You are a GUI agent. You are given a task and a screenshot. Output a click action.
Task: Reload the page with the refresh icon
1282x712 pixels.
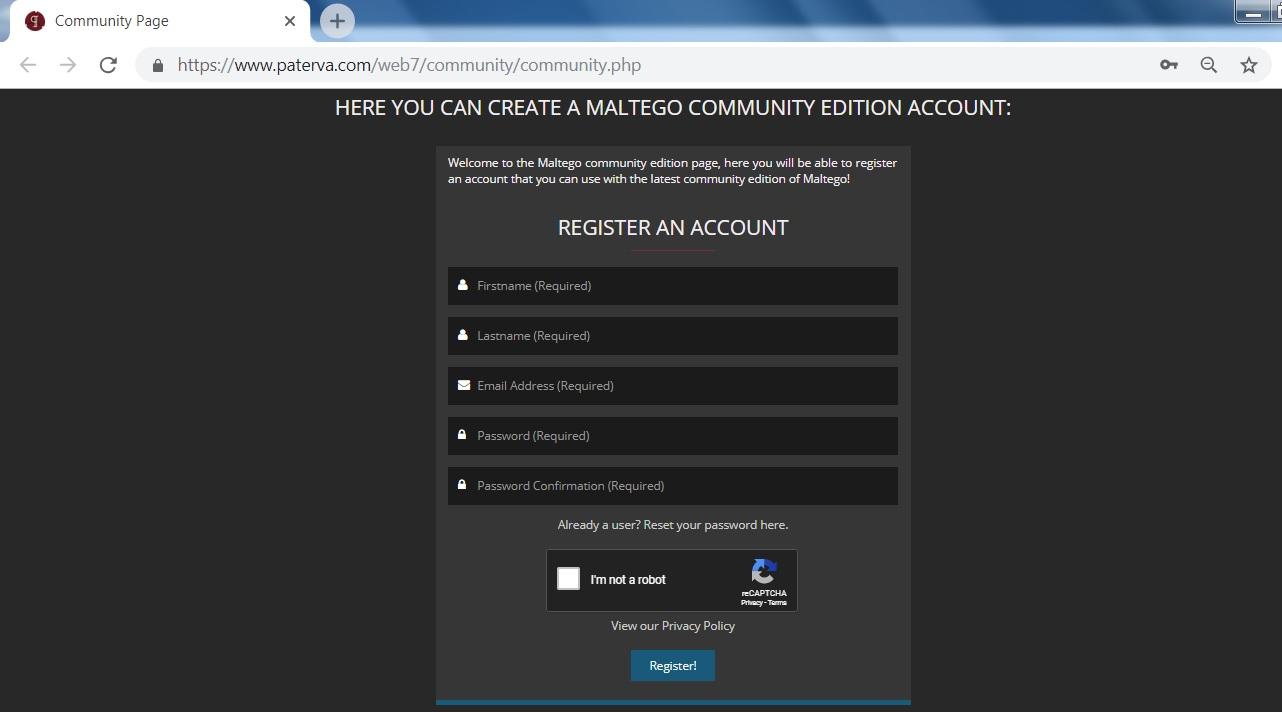(108, 65)
